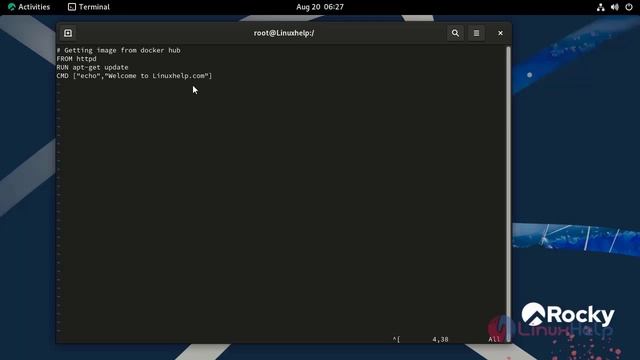Viewport: 640px width, 360px height.
Task: Open the Activities overview
Action: [x=29, y=7]
